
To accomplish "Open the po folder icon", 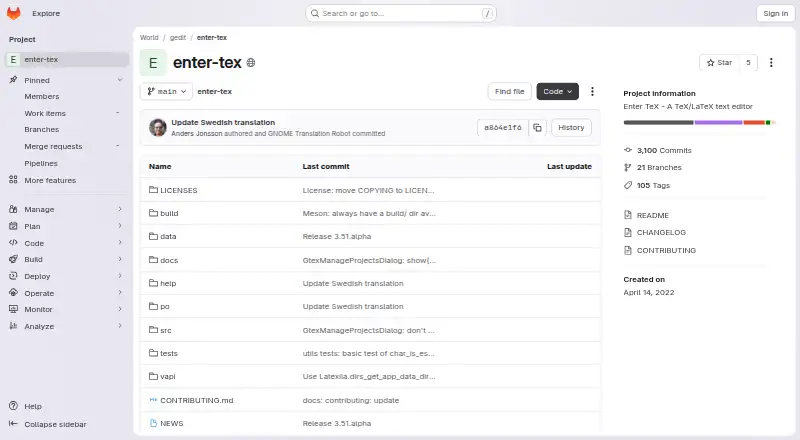I will (x=153, y=306).
